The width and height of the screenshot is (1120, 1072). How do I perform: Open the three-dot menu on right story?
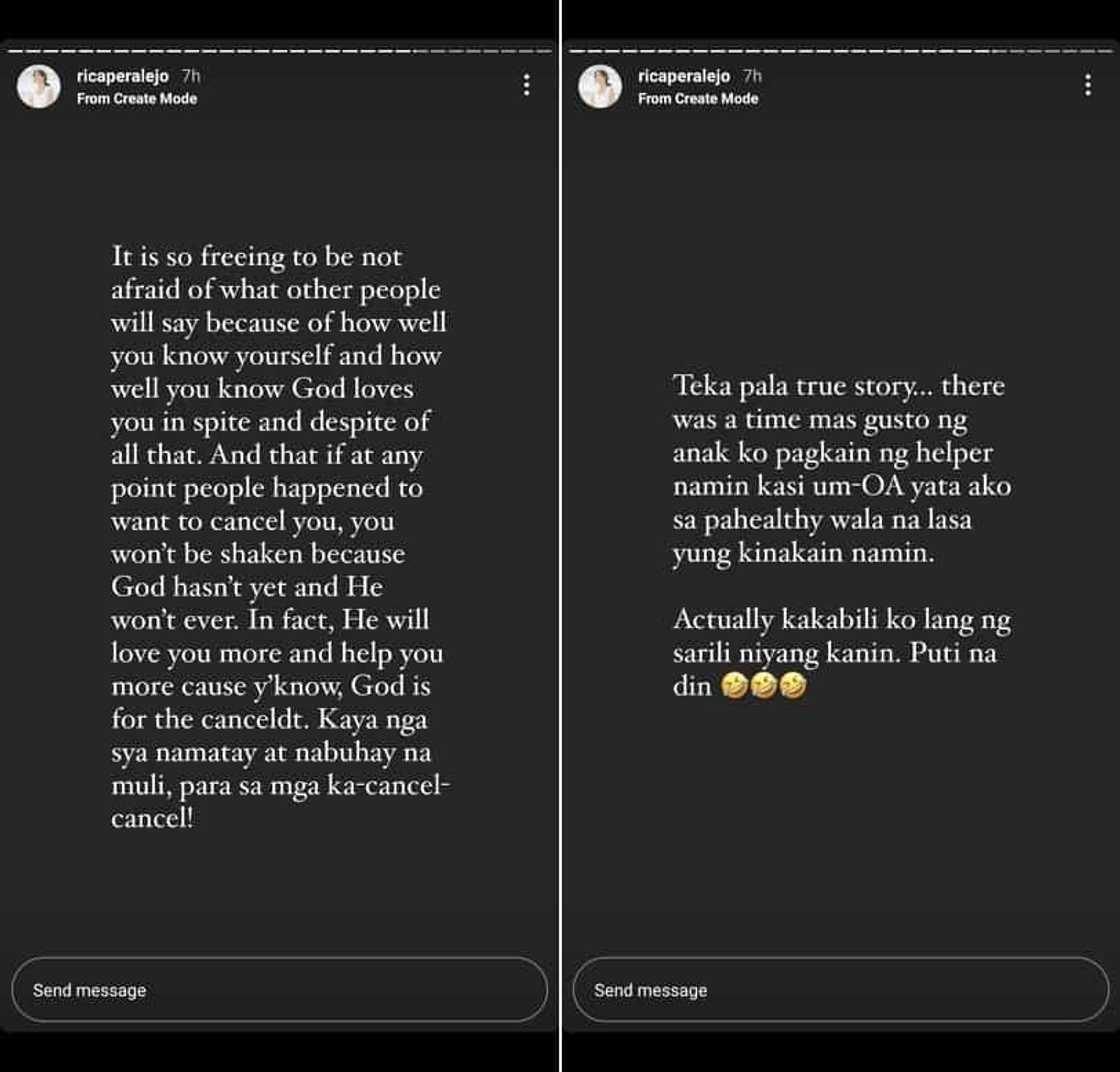tap(1087, 85)
